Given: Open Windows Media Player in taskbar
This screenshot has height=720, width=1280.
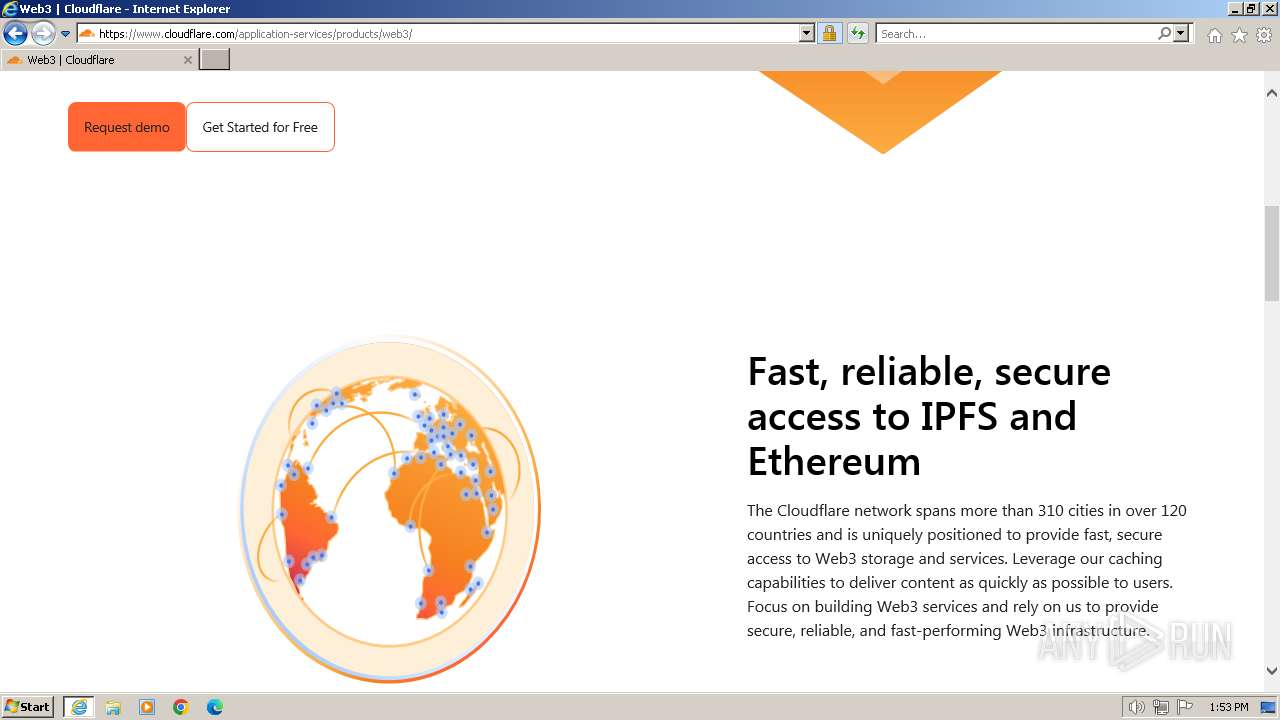Looking at the screenshot, I should (147, 707).
